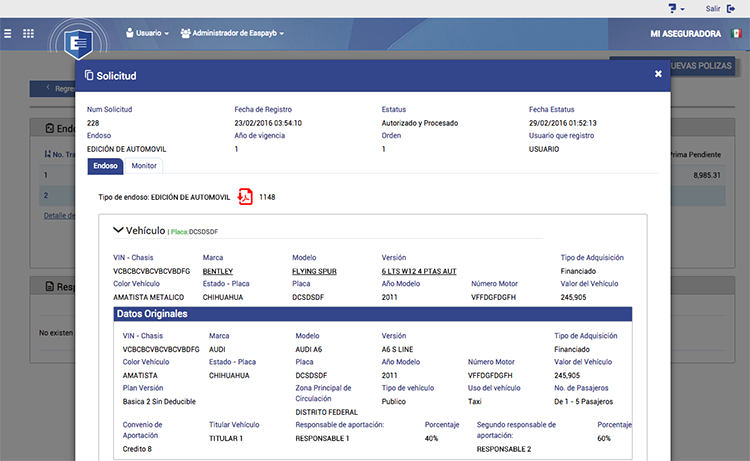Click the TITULAR 1 value
Viewport: 750px width, 461px height.
click(226, 438)
